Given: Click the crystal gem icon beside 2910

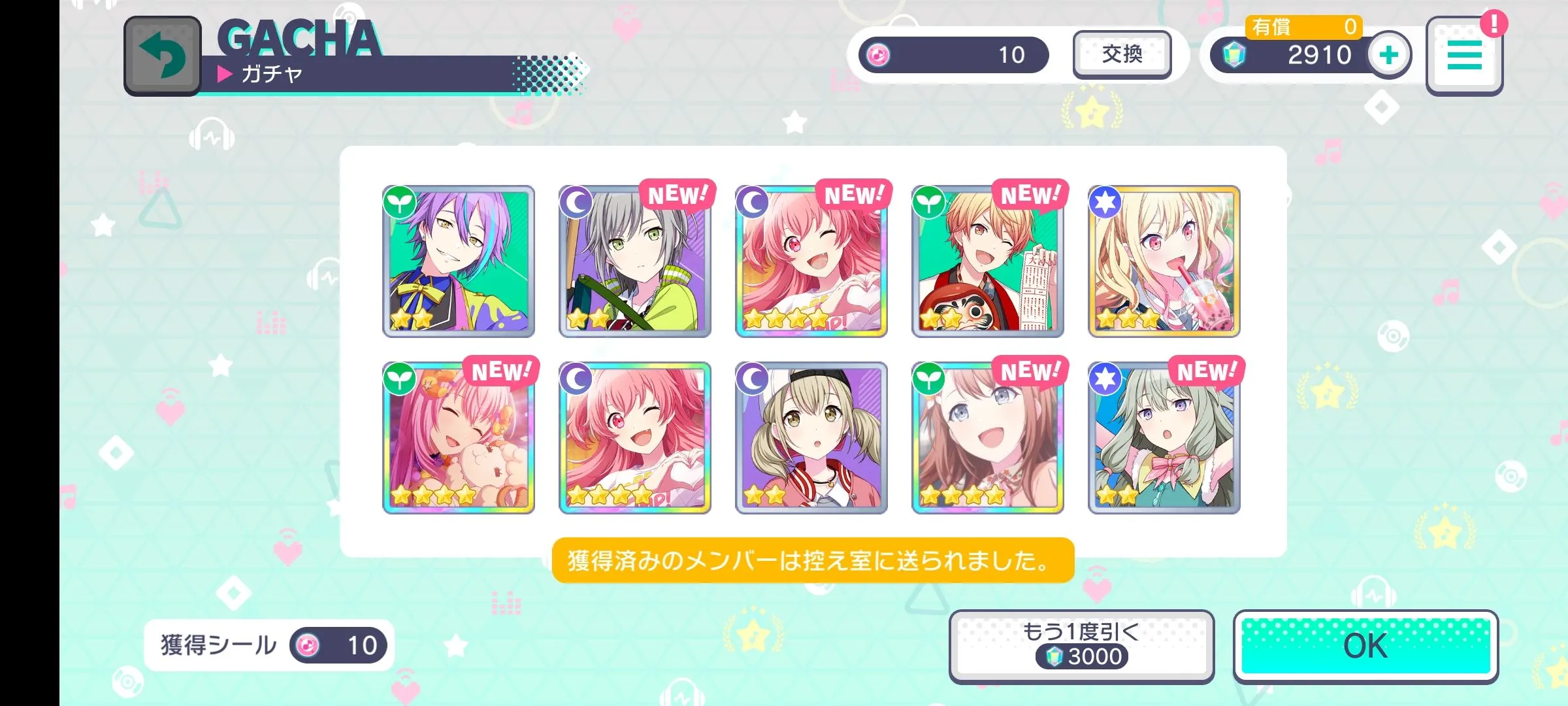Looking at the screenshot, I should pos(1233,55).
